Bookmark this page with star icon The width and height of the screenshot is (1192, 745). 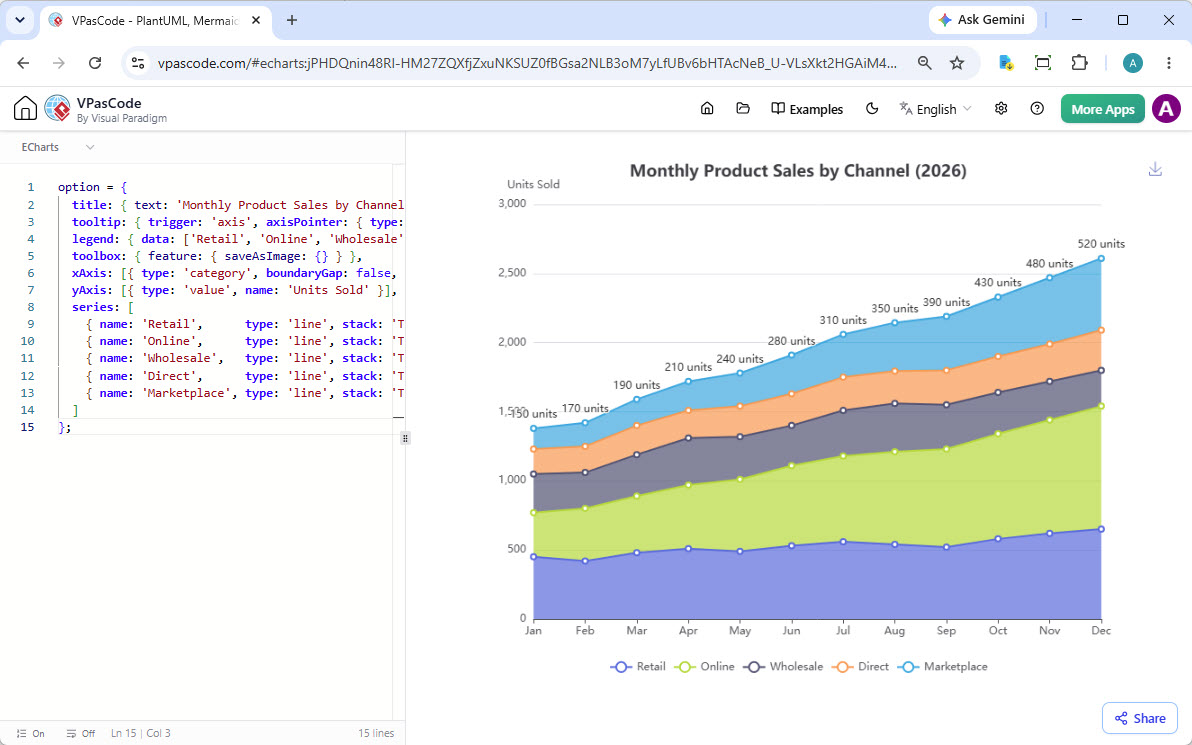tap(957, 63)
